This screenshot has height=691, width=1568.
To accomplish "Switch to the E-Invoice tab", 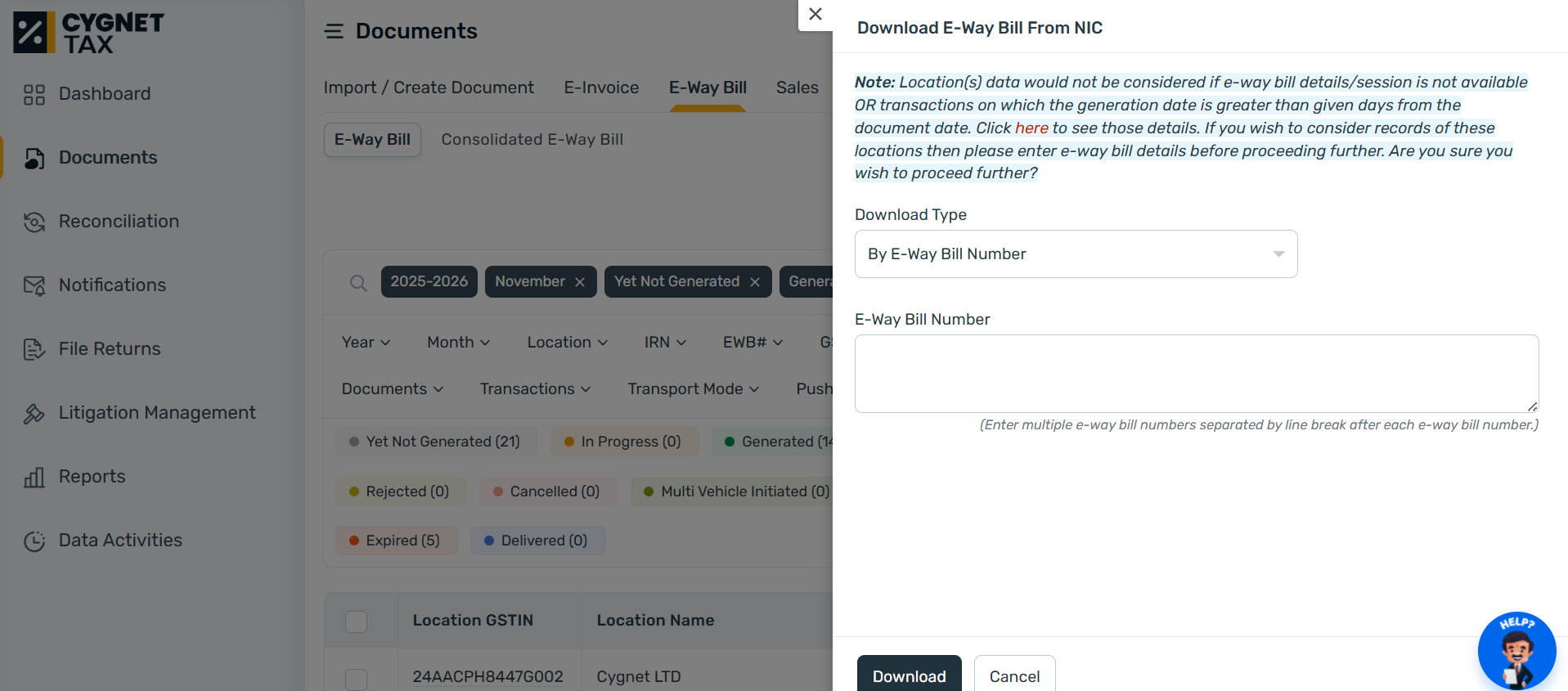I will click(601, 87).
